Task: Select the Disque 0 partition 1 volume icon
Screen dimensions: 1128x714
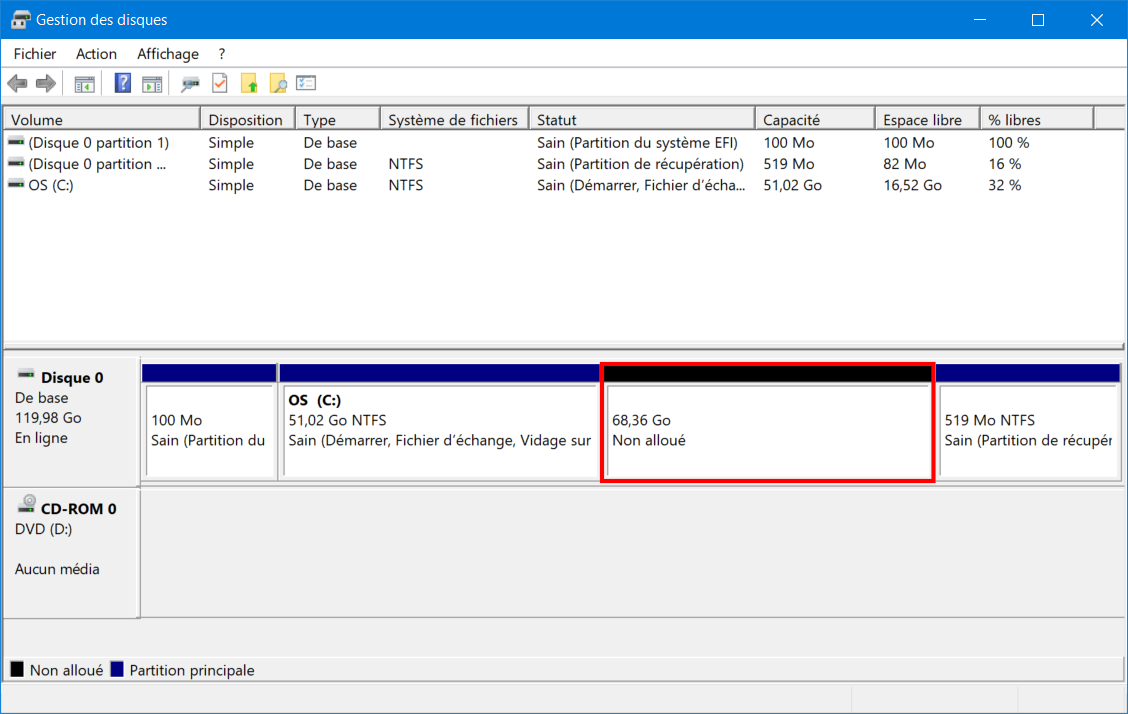Action: coord(16,142)
